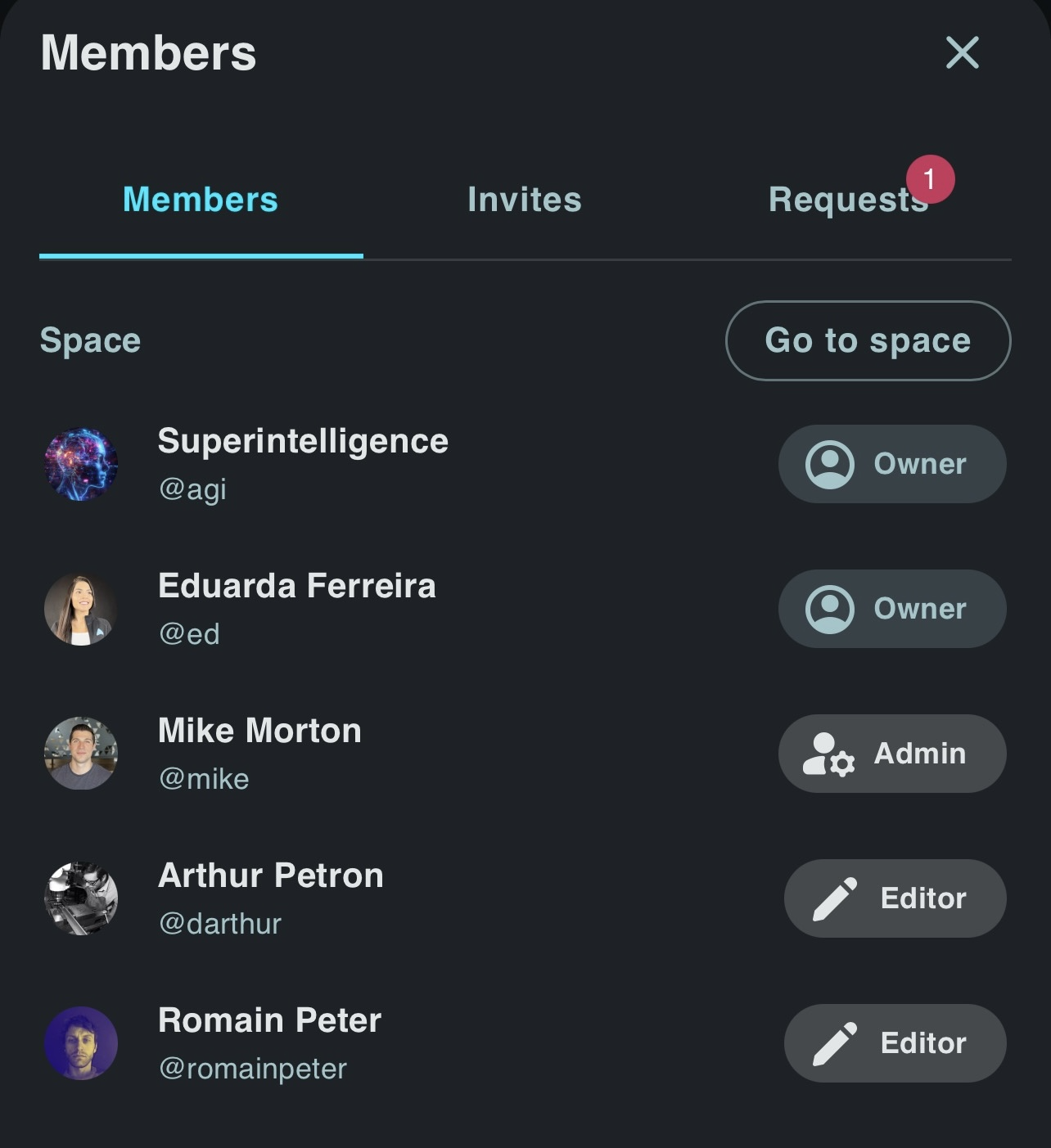View Arthur Petron's profile photo
Image resolution: width=1051 pixels, height=1148 pixels.
[80, 898]
